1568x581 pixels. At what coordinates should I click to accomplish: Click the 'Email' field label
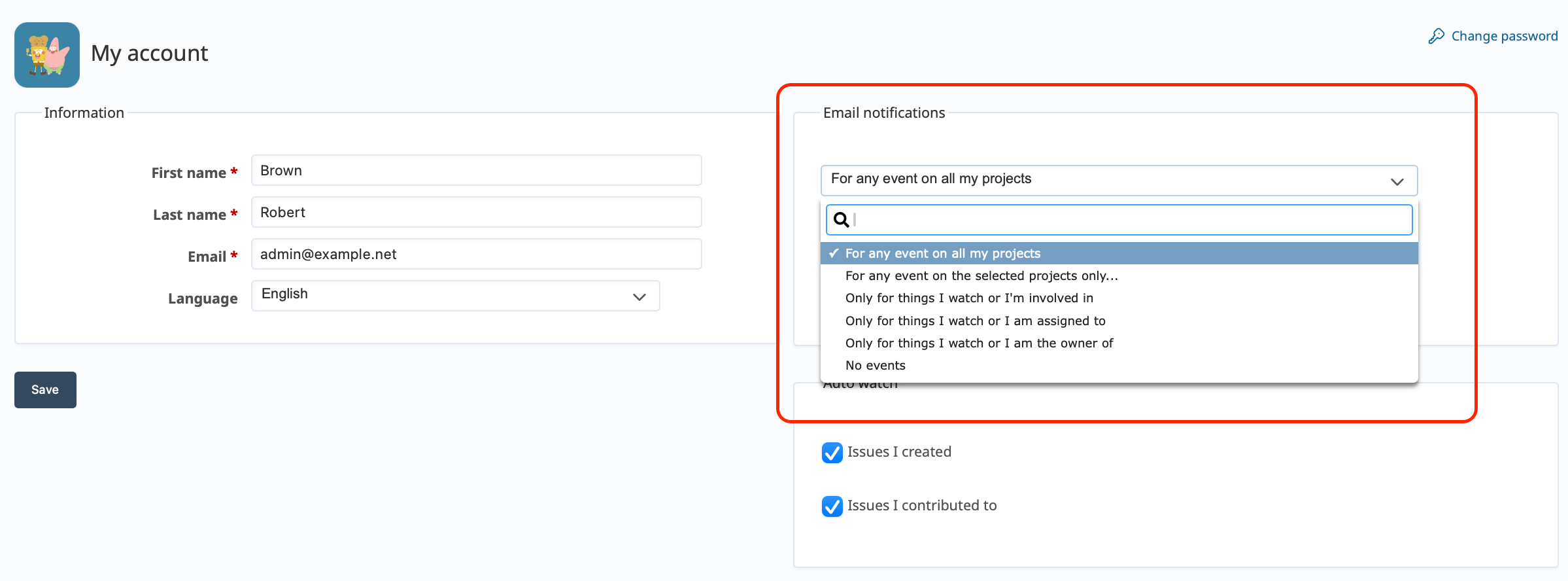tap(207, 256)
